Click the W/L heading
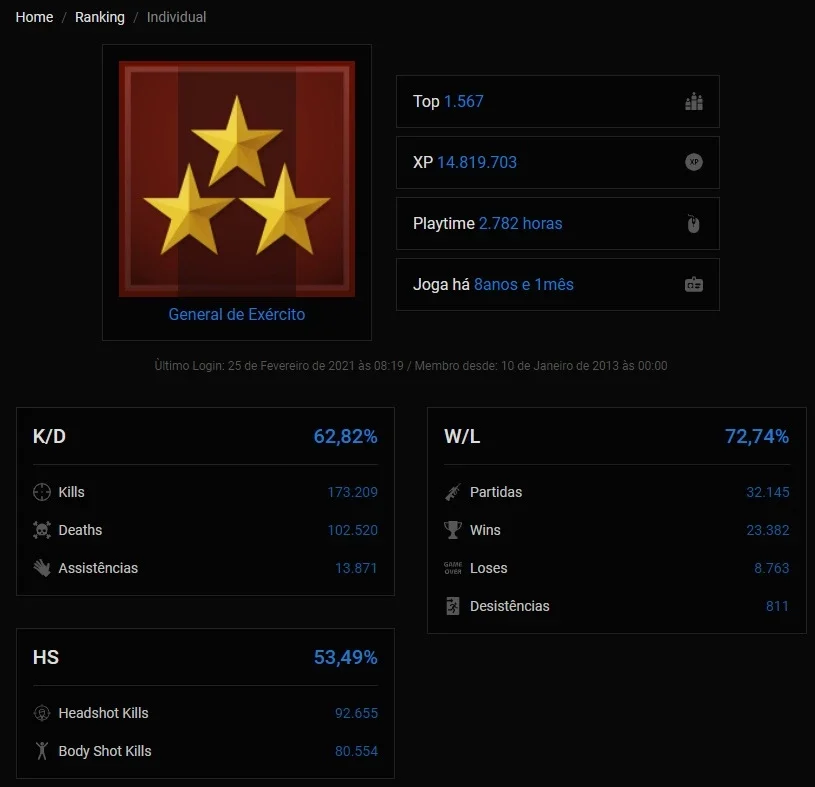Image resolution: width=815 pixels, height=787 pixels. 462,436
